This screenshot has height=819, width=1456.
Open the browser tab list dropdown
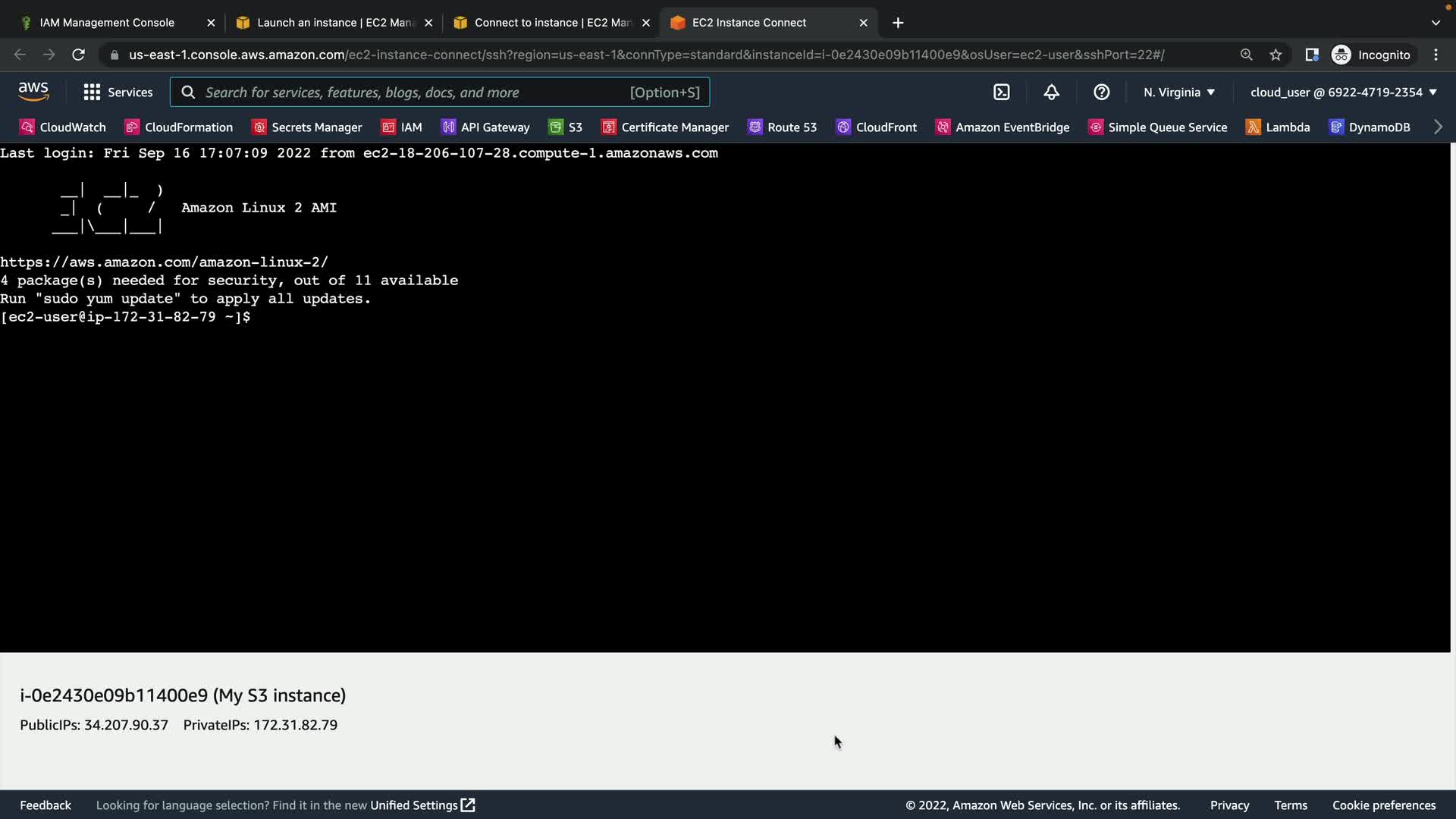[1436, 23]
